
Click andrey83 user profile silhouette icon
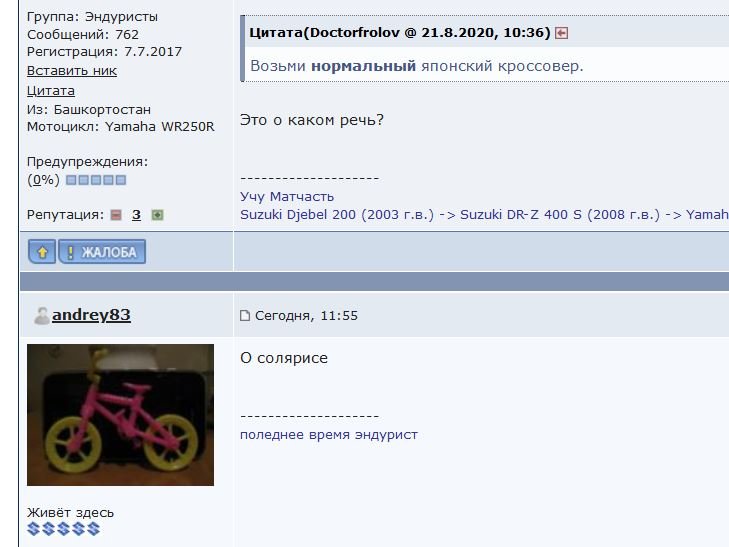click(41, 316)
